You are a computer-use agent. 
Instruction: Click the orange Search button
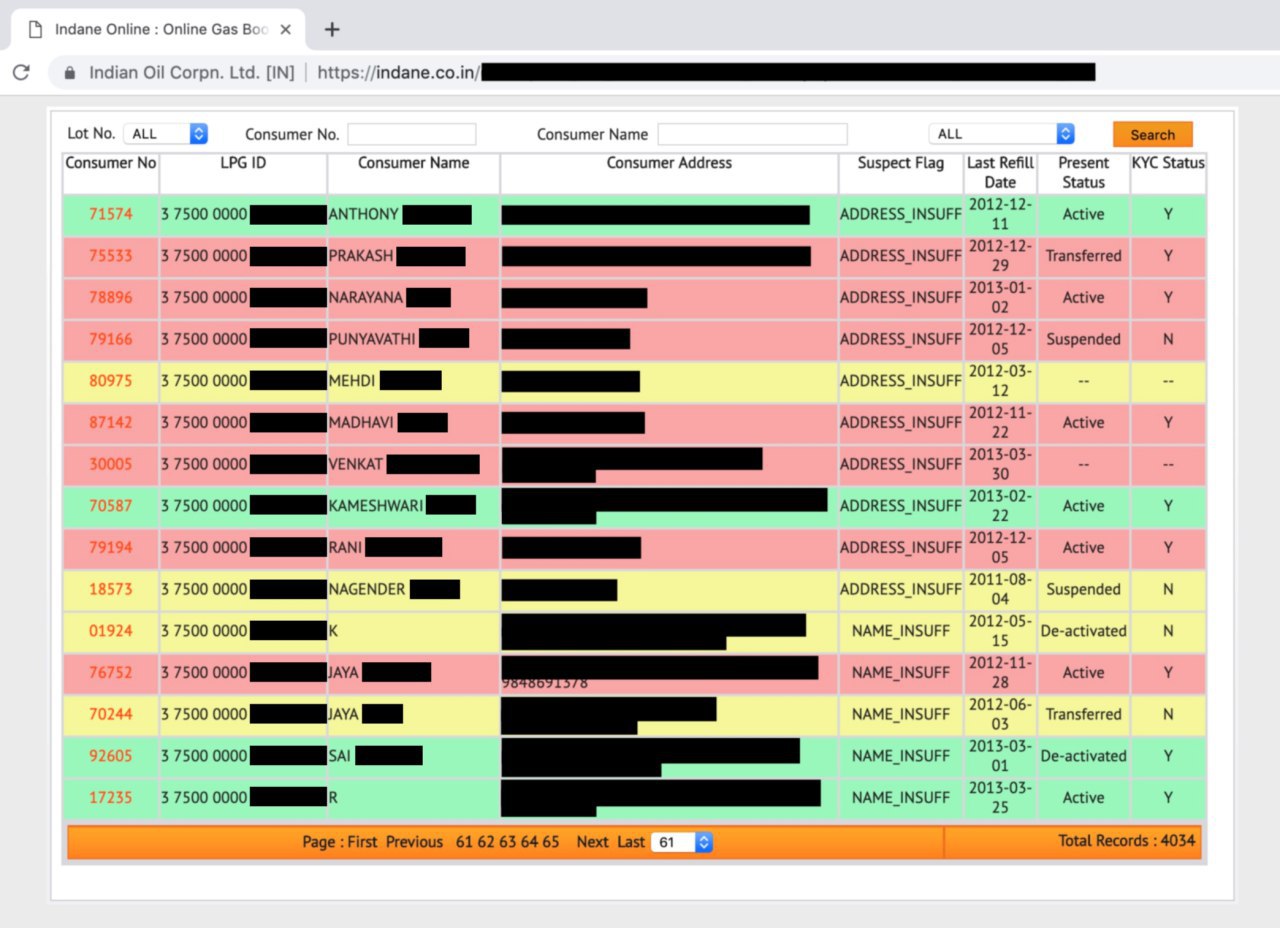pos(1152,134)
